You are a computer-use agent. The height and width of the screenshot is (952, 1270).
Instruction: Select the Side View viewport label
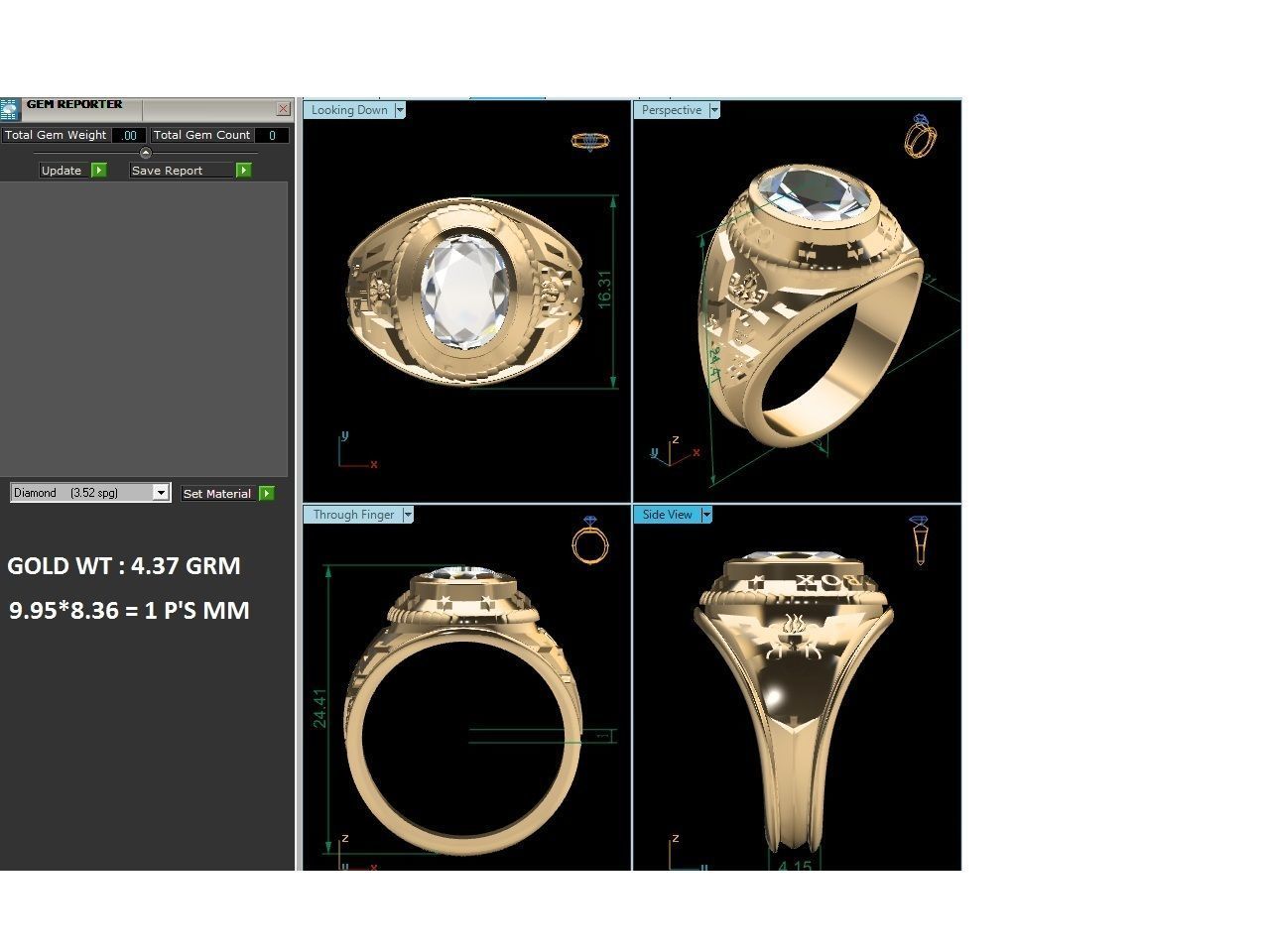pos(667,515)
